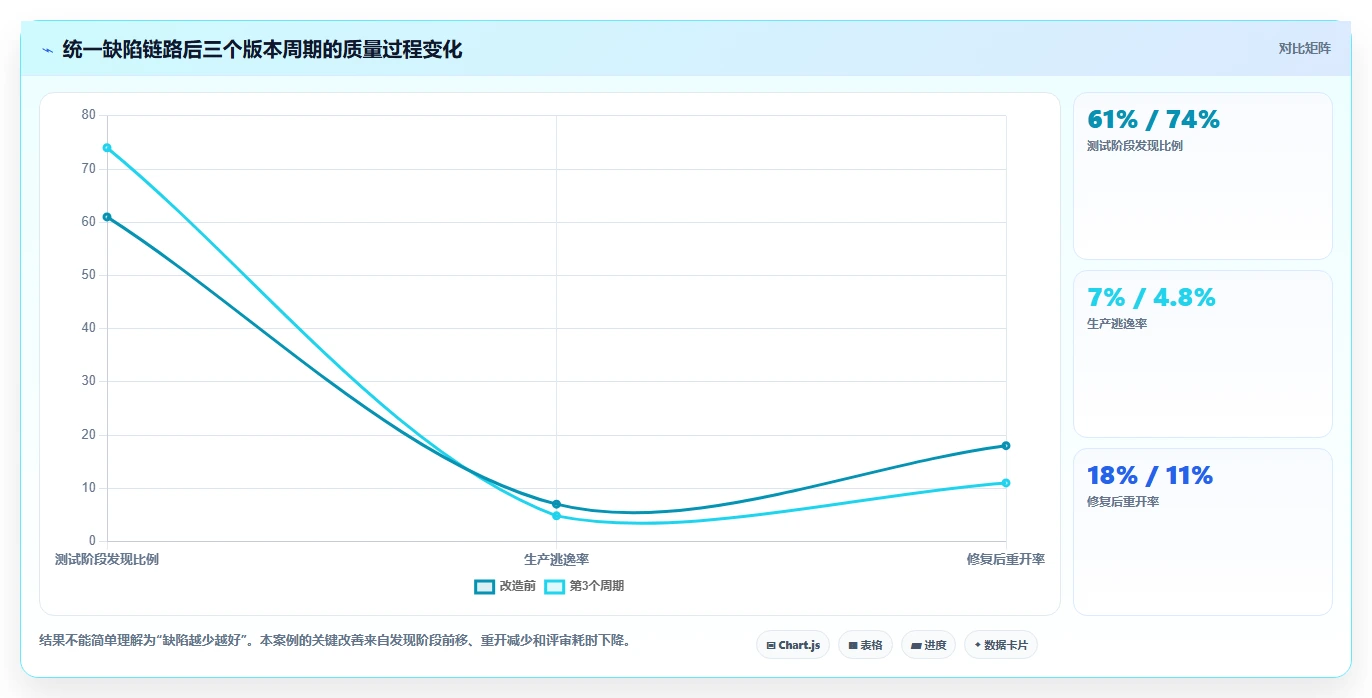Click the 修复后重开率 card caption
Viewport: 1372px width, 698px height.
[x=1123, y=502]
